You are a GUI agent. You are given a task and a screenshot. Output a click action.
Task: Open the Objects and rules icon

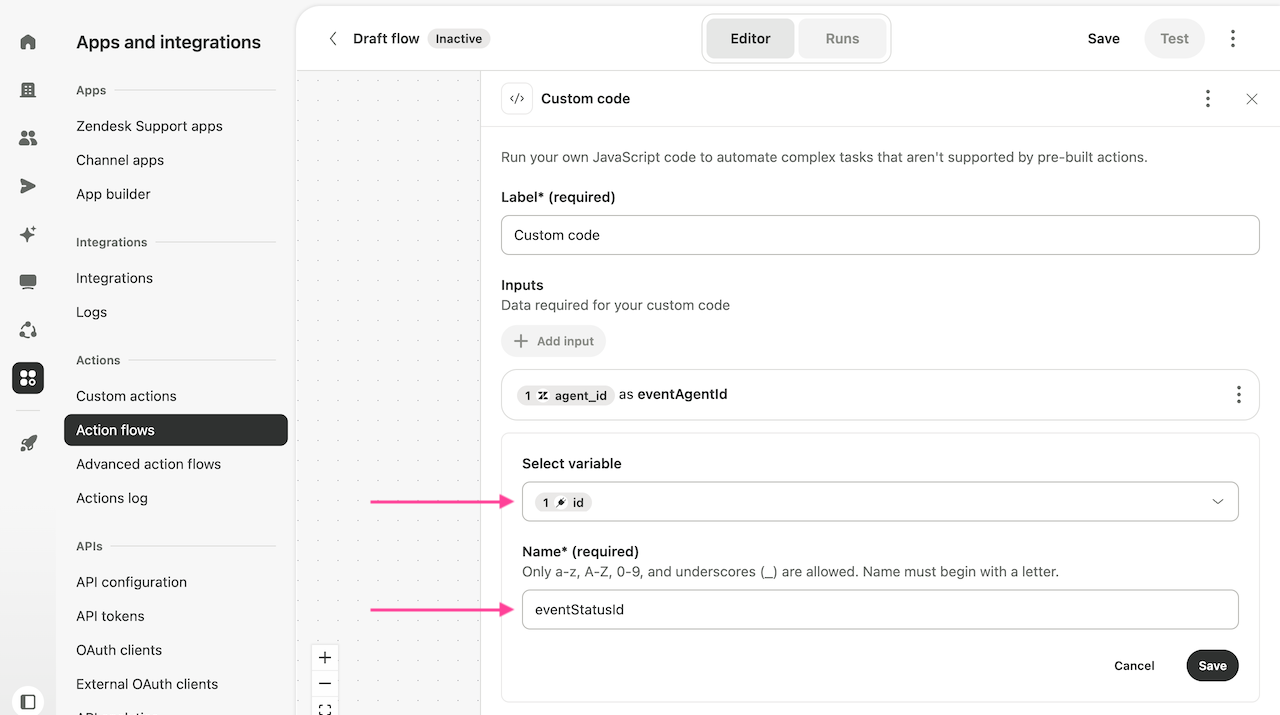[28, 330]
